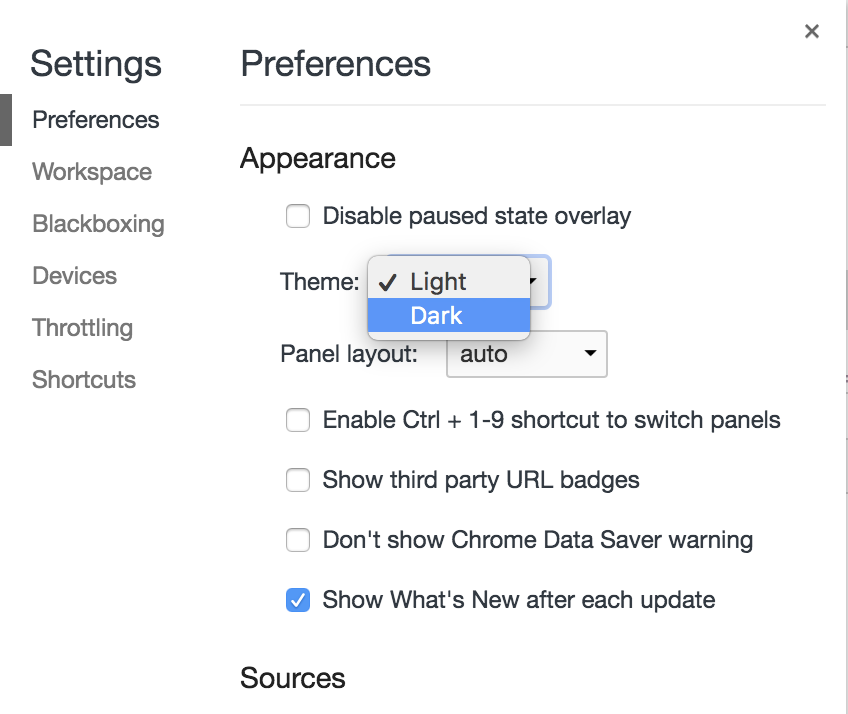
Task: Click the Theme dropdown arrow
Action: [x=536, y=282]
